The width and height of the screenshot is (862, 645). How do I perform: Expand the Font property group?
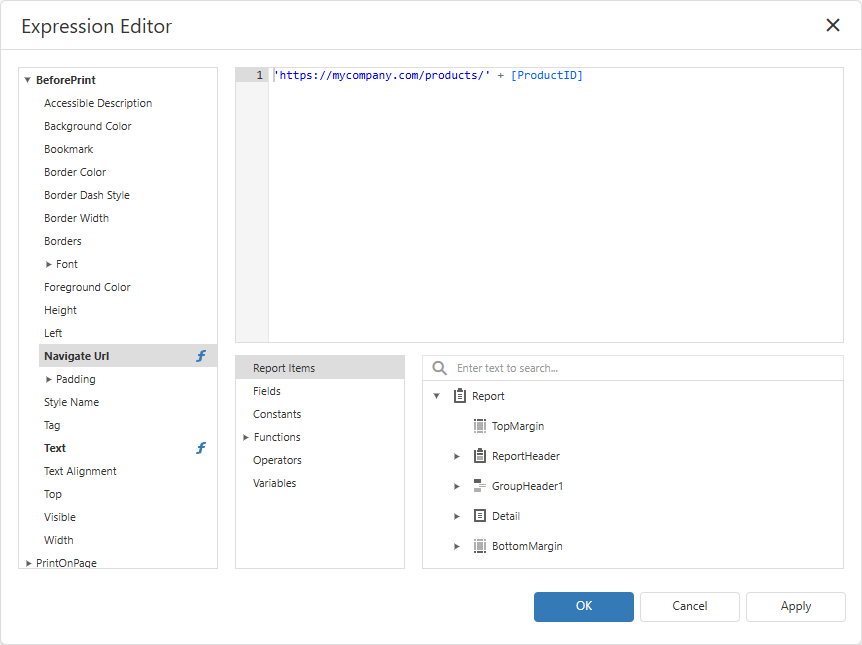48,264
